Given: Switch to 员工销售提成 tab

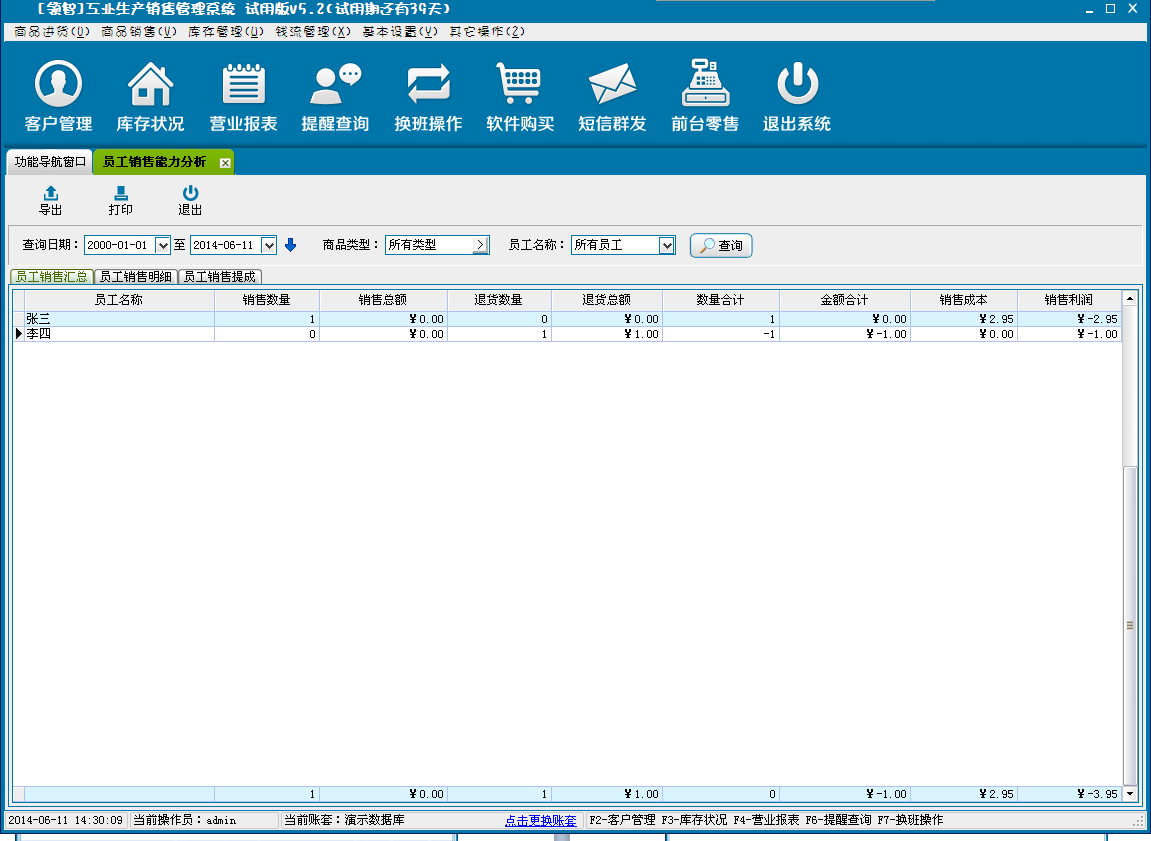Looking at the screenshot, I should (219, 277).
